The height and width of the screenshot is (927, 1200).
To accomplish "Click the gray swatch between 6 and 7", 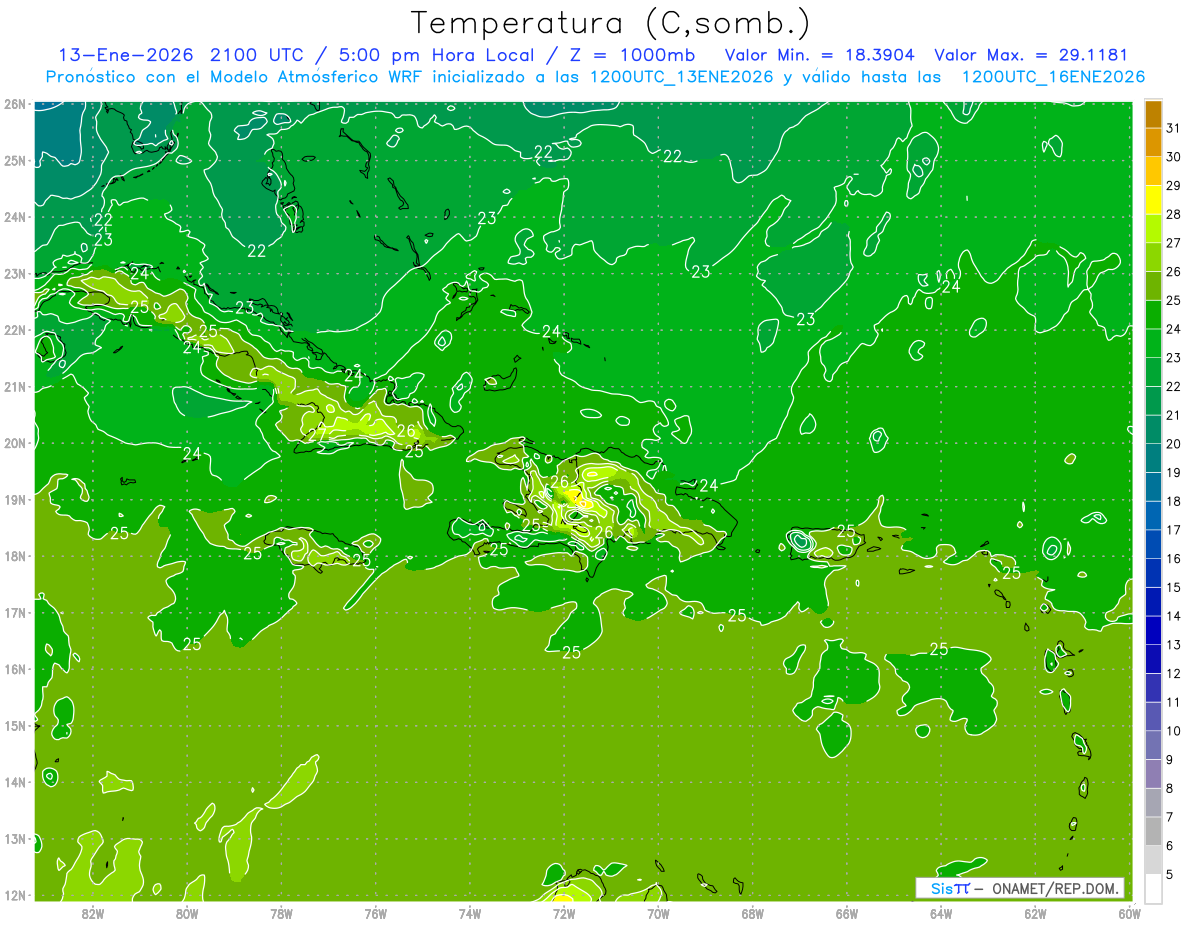I will [1153, 831].
